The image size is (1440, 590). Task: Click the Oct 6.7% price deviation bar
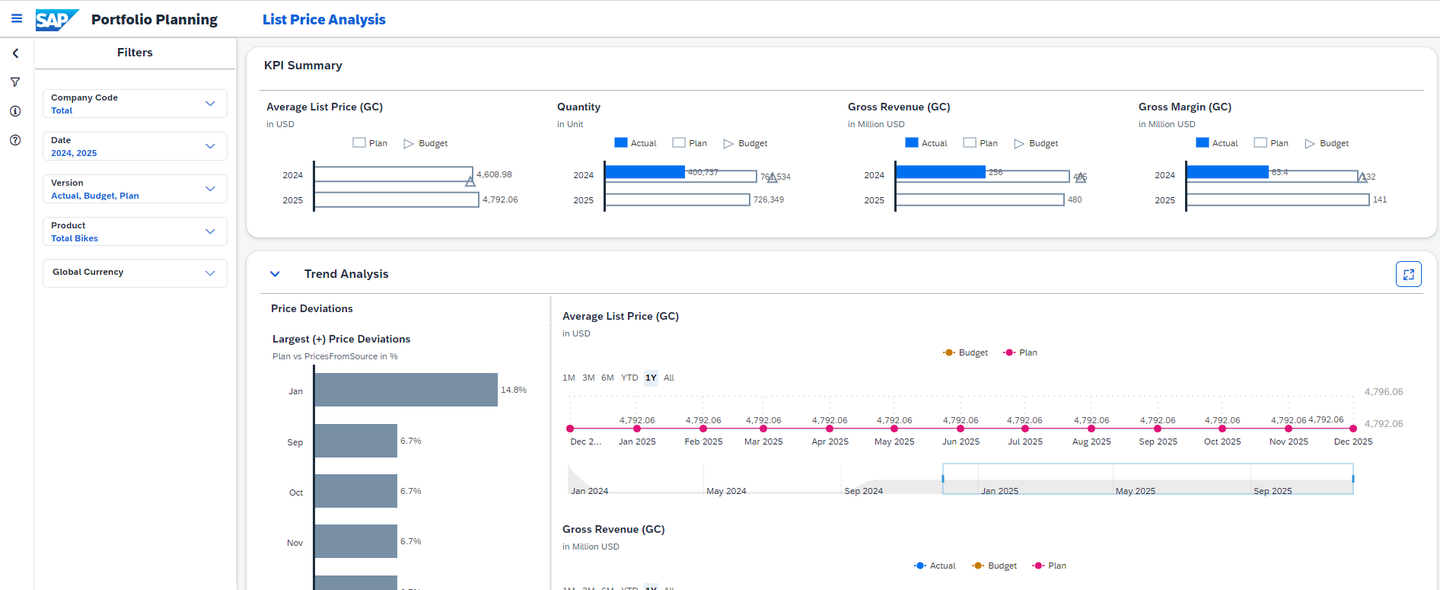pyautogui.click(x=355, y=491)
